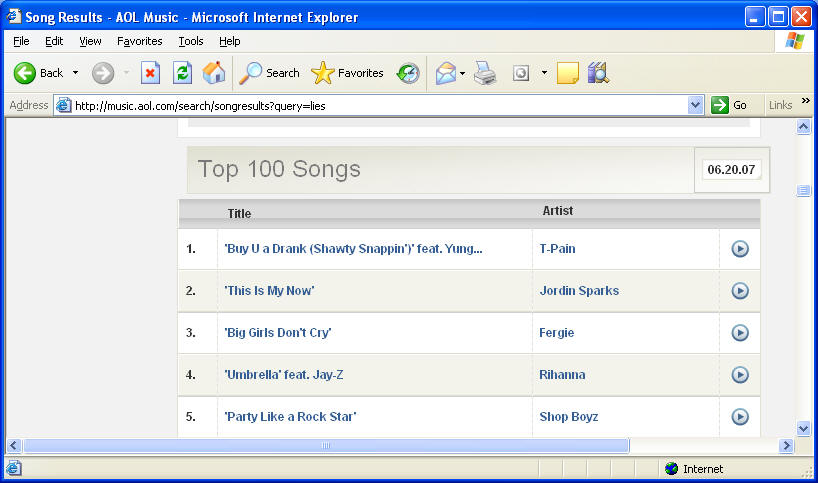Click the horizontal scrollbar thumb
The width and height of the screenshot is (818, 483).
coord(326,445)
